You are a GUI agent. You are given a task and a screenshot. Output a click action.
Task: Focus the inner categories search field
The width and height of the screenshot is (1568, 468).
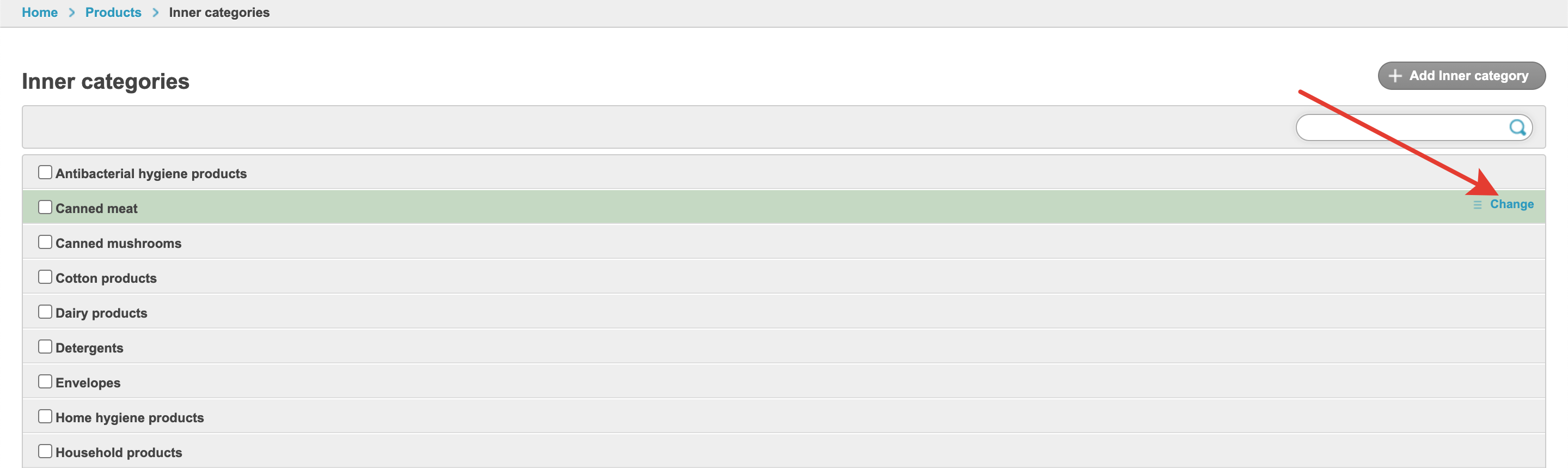[x=1400, y=127]
